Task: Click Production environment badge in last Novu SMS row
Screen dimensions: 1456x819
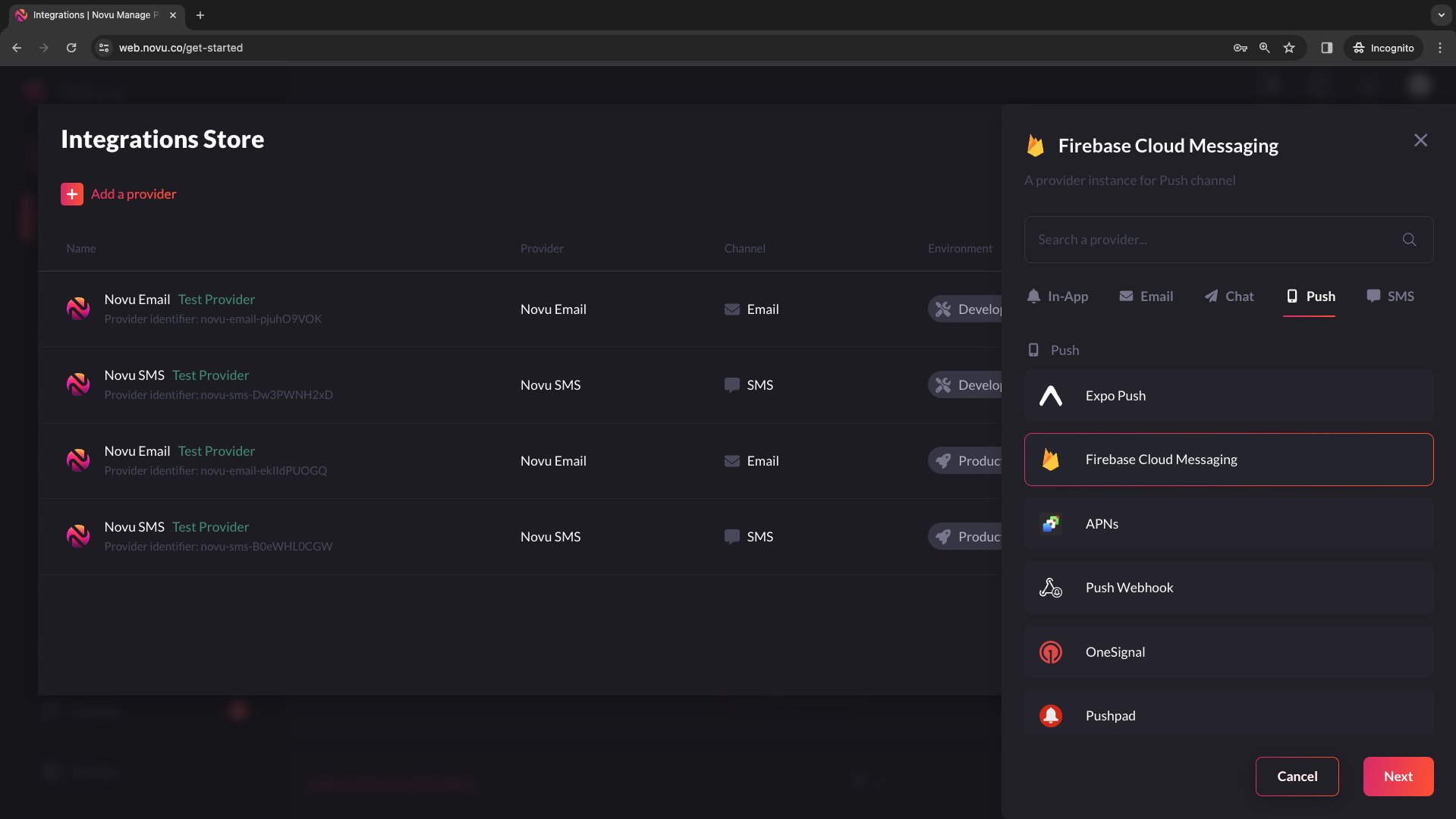Action: (965, 537)
